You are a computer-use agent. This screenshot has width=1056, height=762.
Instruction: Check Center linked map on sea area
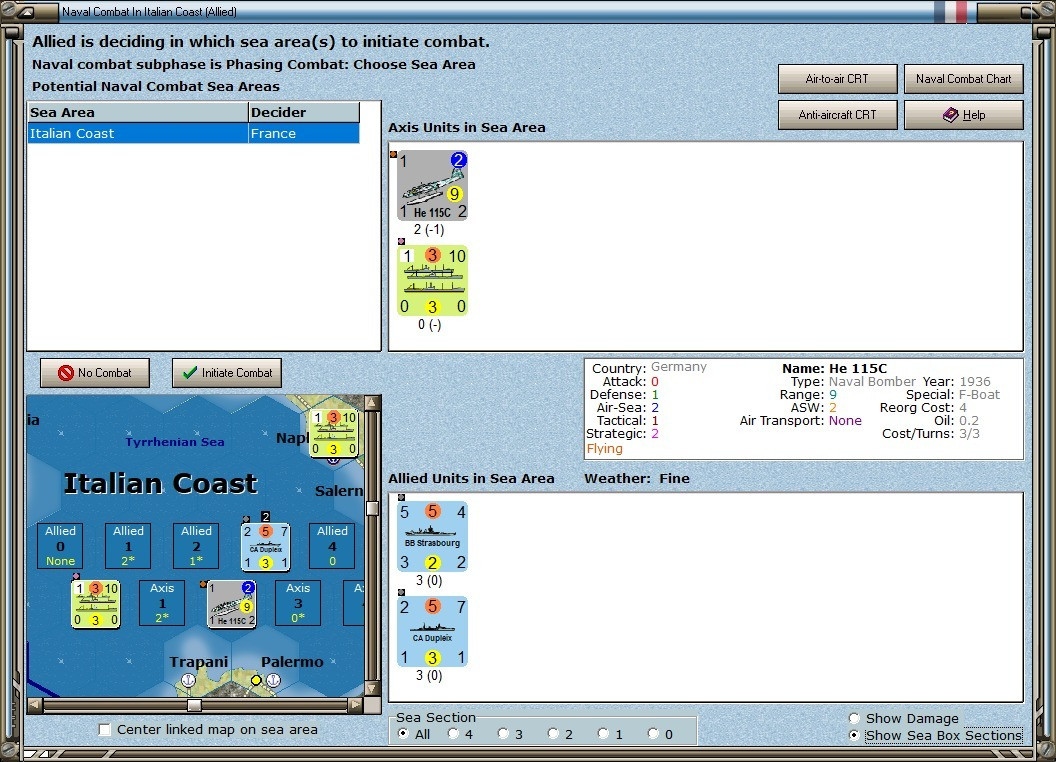[x=105, y=730]
